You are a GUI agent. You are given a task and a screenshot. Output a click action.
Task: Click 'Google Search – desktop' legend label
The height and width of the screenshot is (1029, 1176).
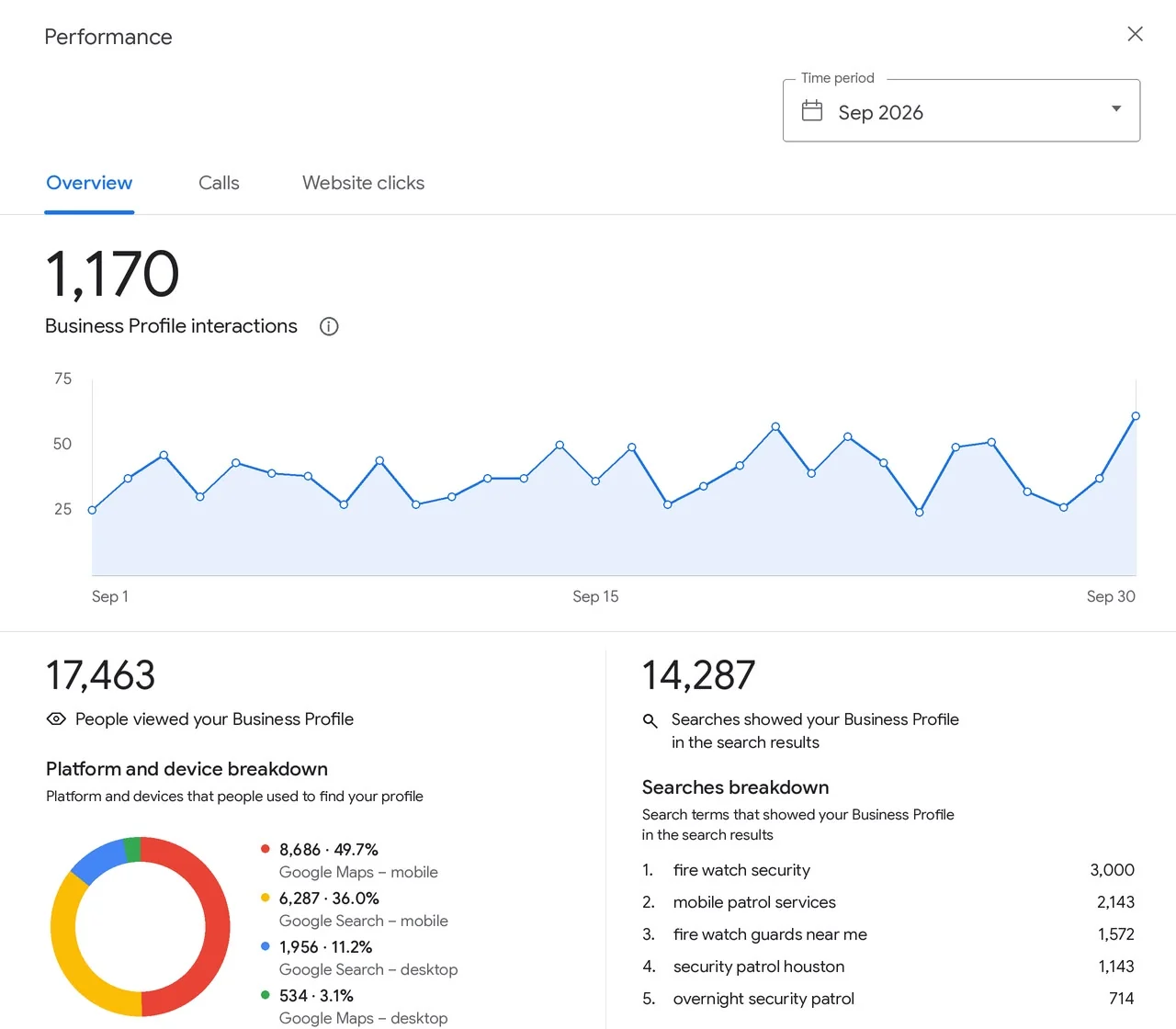(x=368, y=969)
